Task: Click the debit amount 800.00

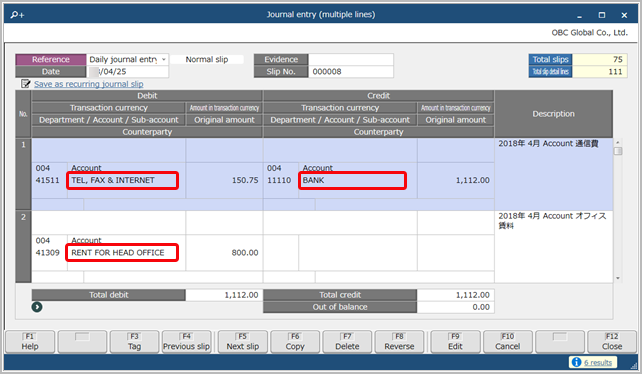Action: pos(245,253)
